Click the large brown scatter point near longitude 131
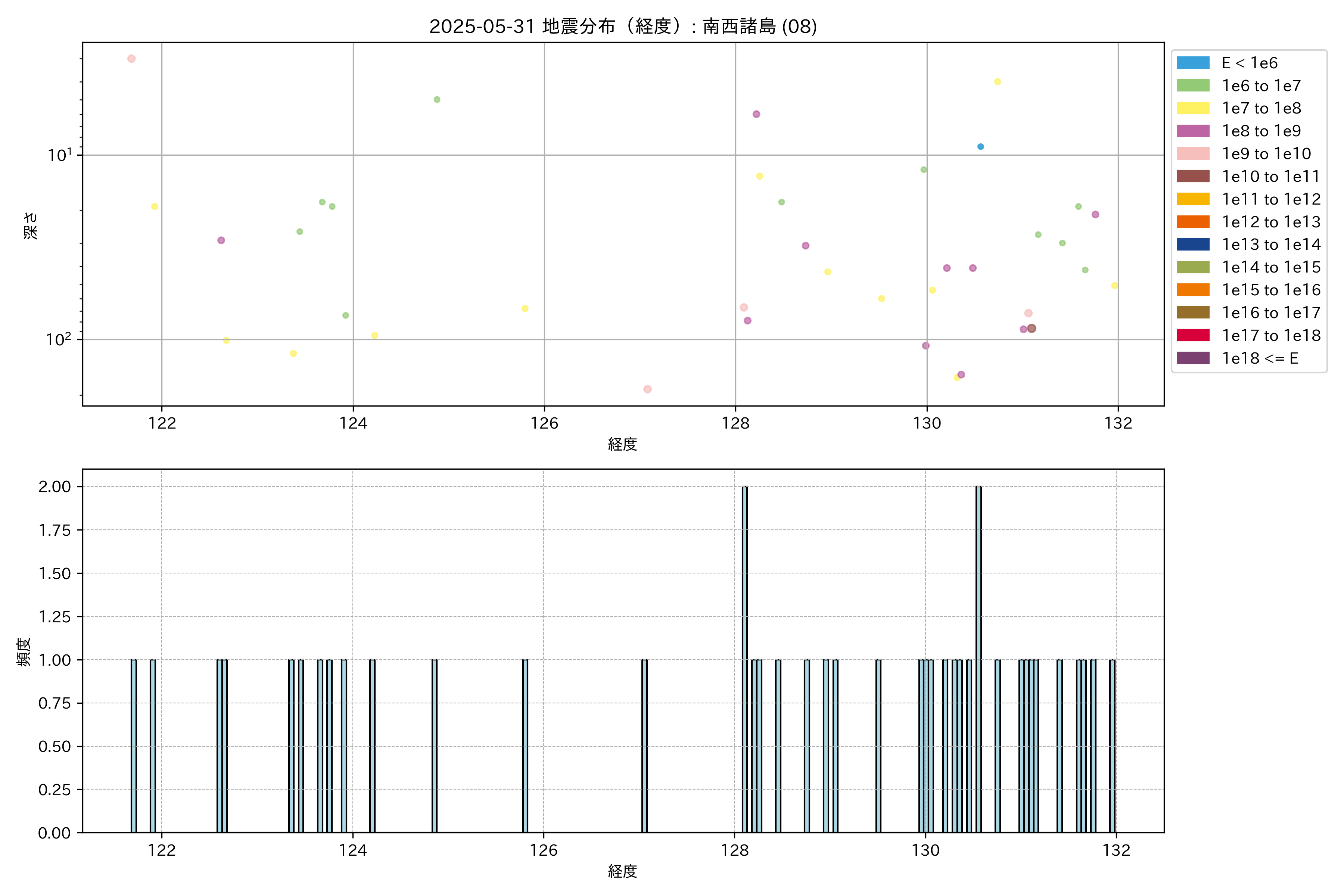The image size is (1344, 896). (1032, 329)
